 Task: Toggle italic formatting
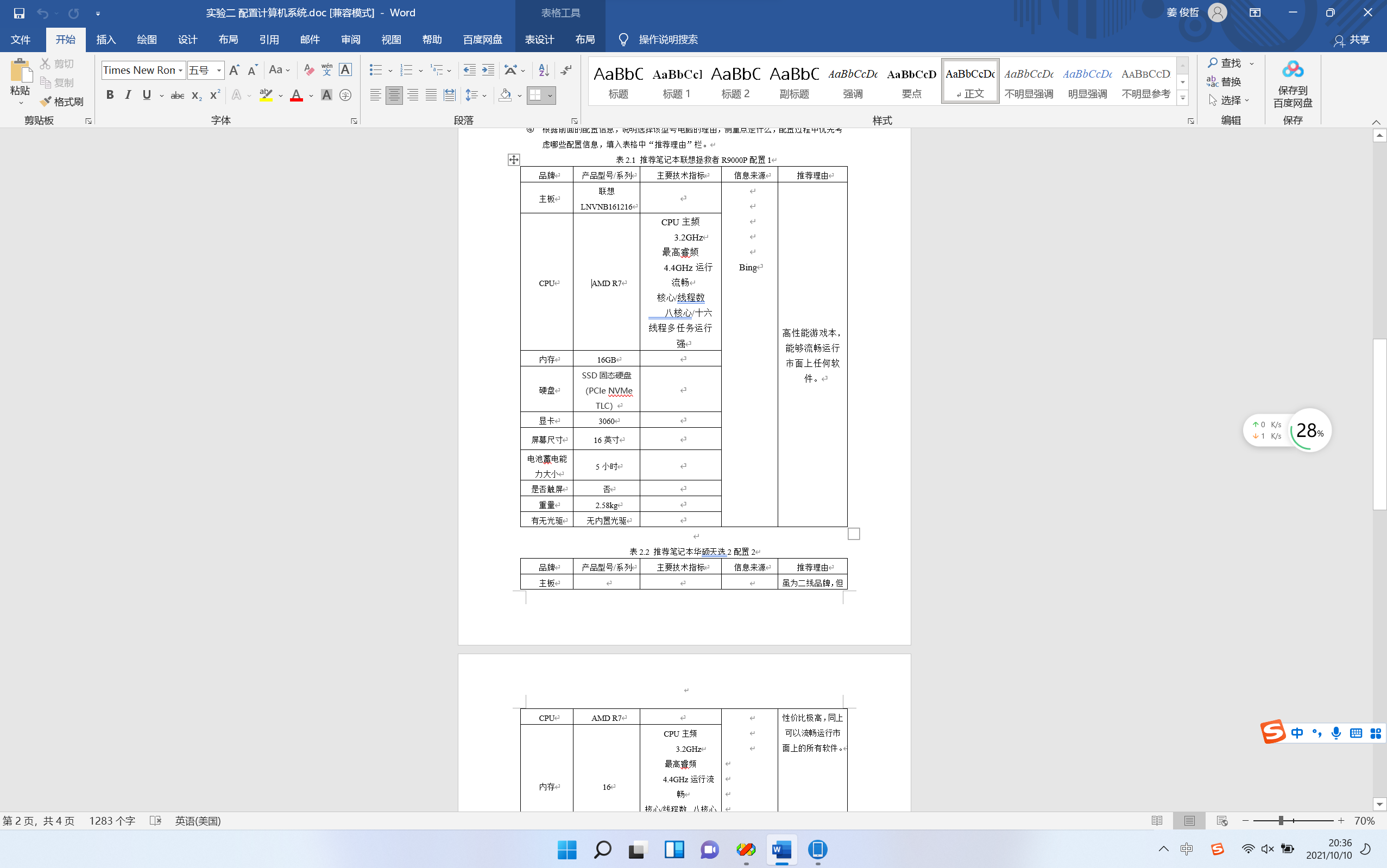(x=128, y=96)
